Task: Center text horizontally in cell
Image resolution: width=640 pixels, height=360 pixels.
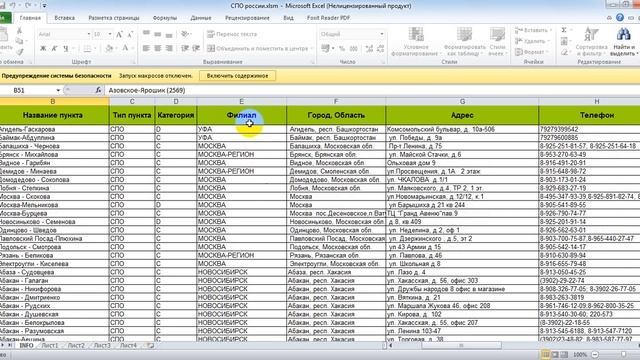Action: pyautogui.click(x=158, y=49)
